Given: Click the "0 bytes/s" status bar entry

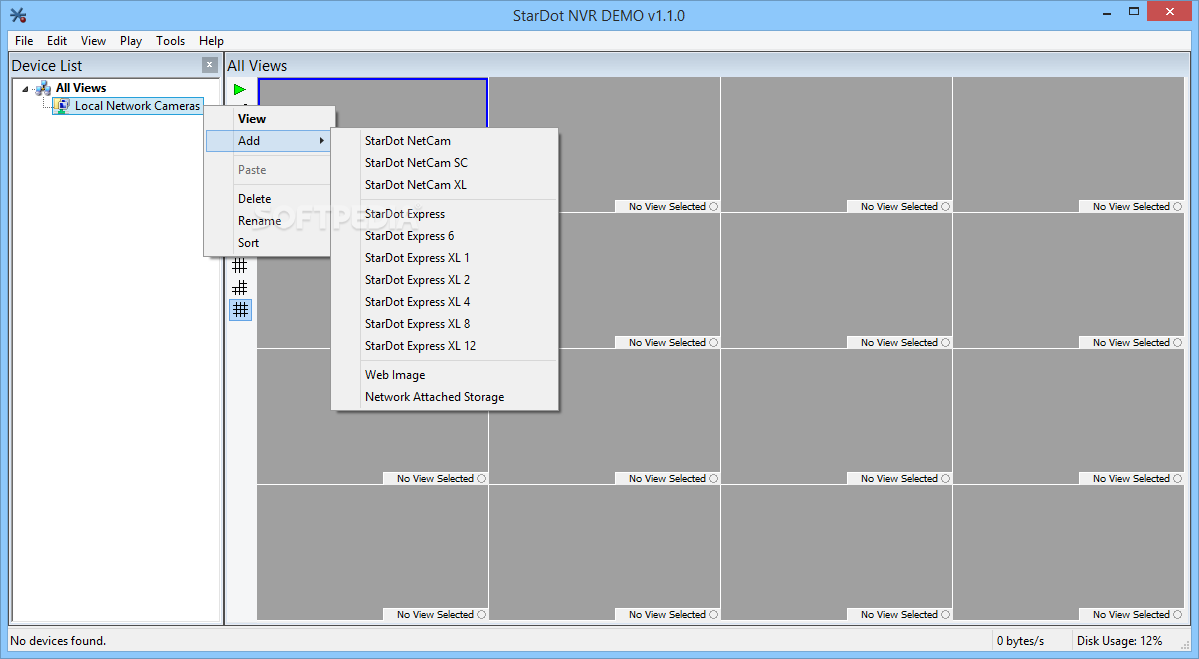Looking at the screenshot, I should (1020, 641).
